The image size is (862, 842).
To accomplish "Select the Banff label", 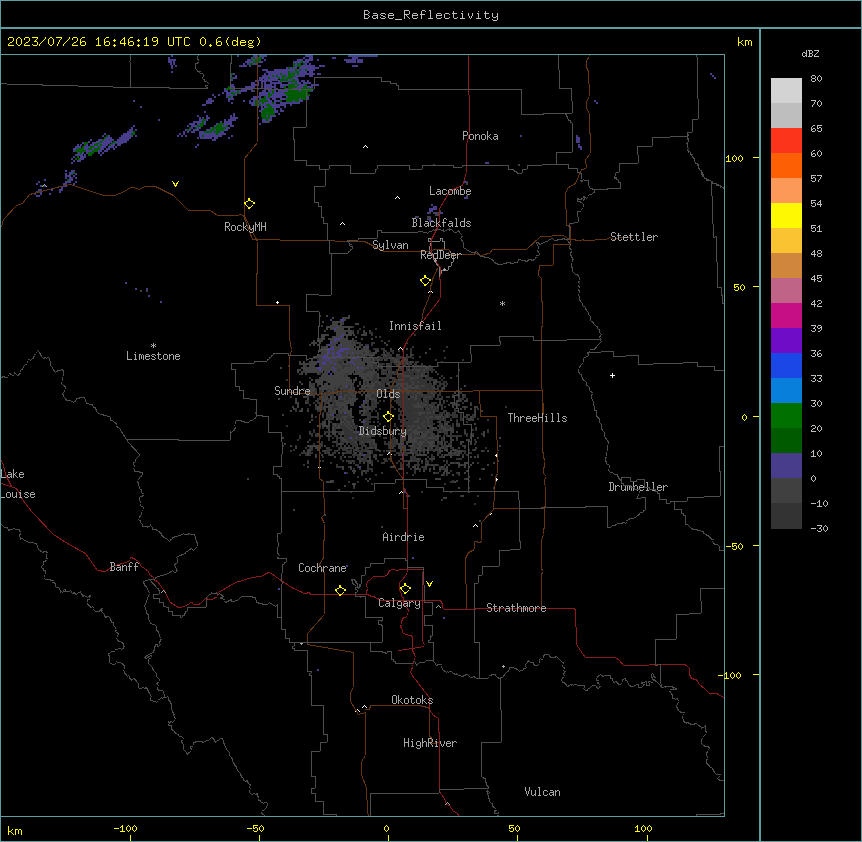I will (124, 567).
